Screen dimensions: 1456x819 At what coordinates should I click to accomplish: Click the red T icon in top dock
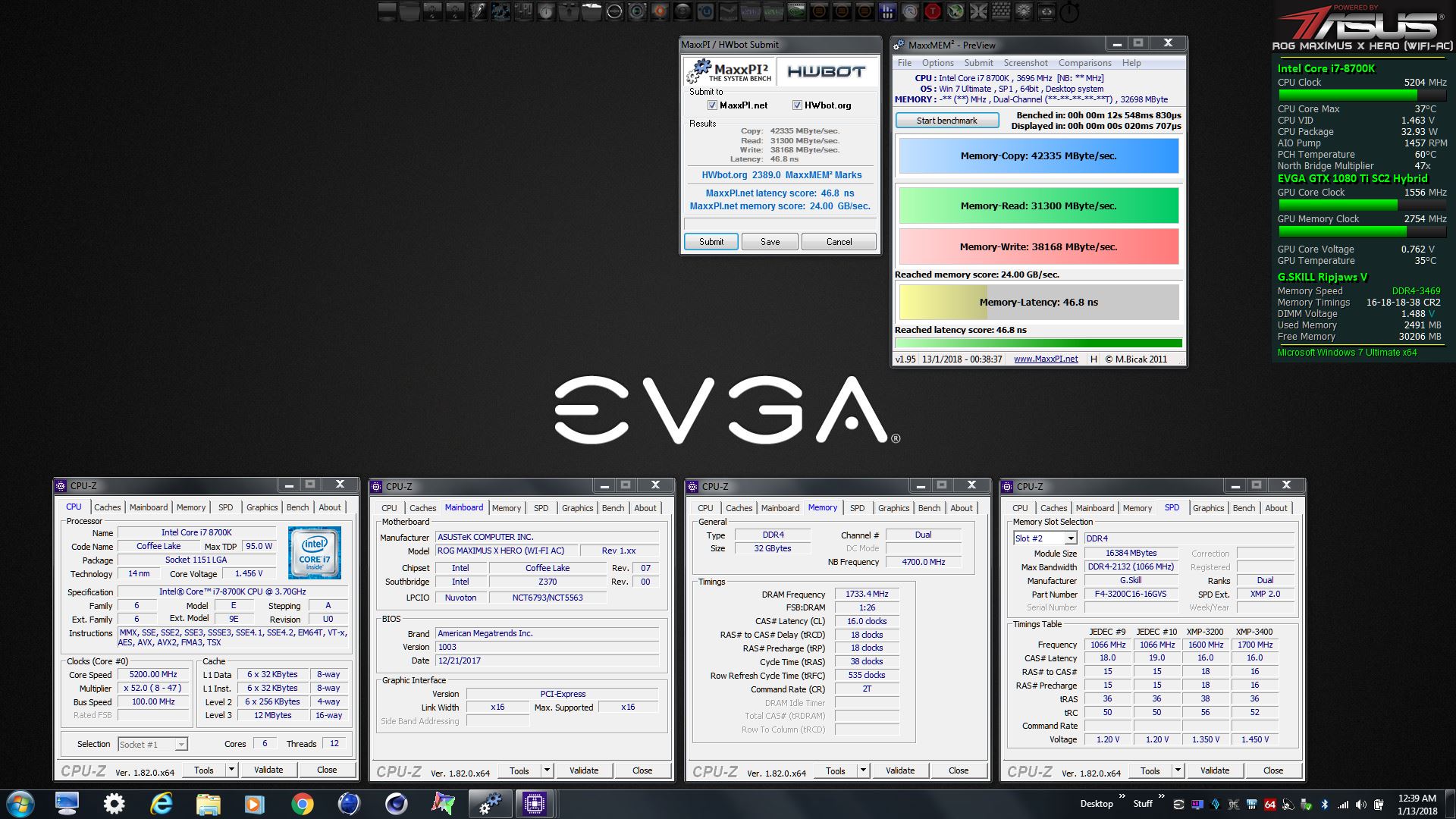[x=933, y=11]
